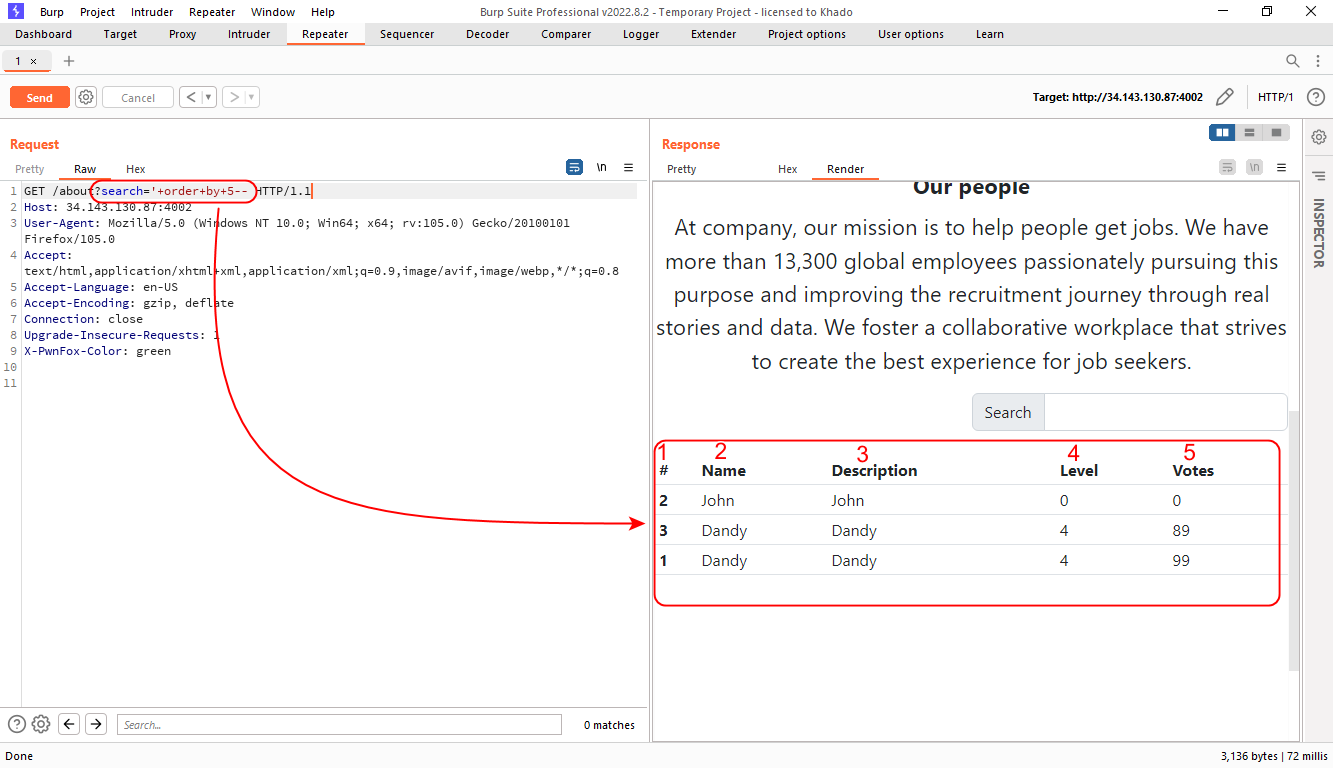The width and height of the screenshot is (1333, 768).
Task: Switch to Project options tab
Action: [x=806, y=34]
